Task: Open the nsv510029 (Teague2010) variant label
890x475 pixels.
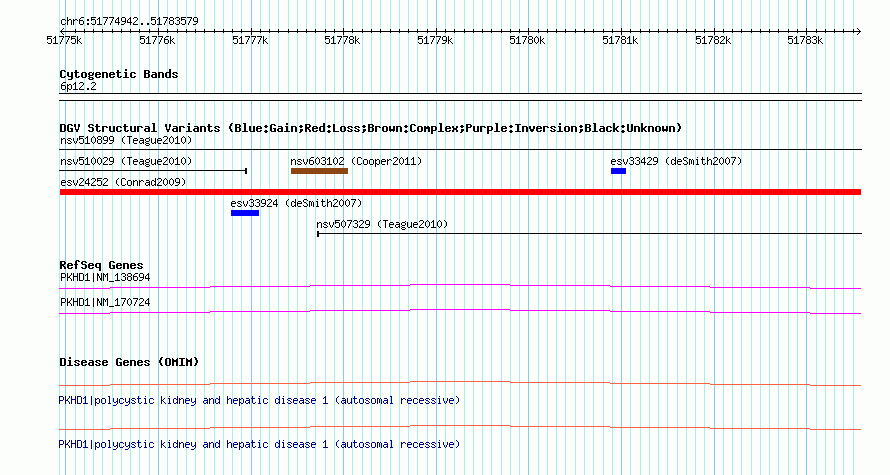Action: (x=126, y=161)
